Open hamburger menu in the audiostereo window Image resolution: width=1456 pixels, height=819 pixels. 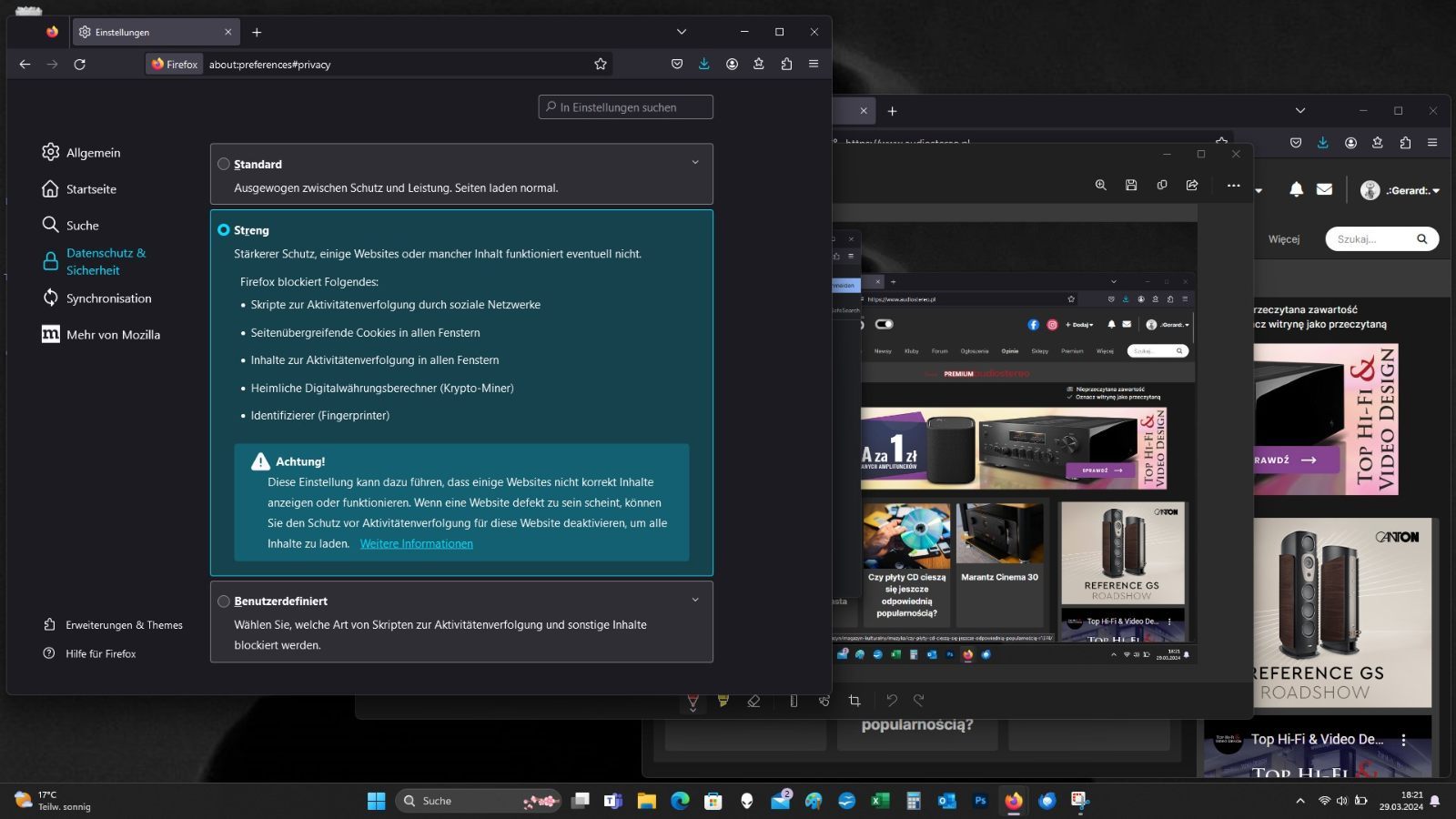tap(1432, 143)
